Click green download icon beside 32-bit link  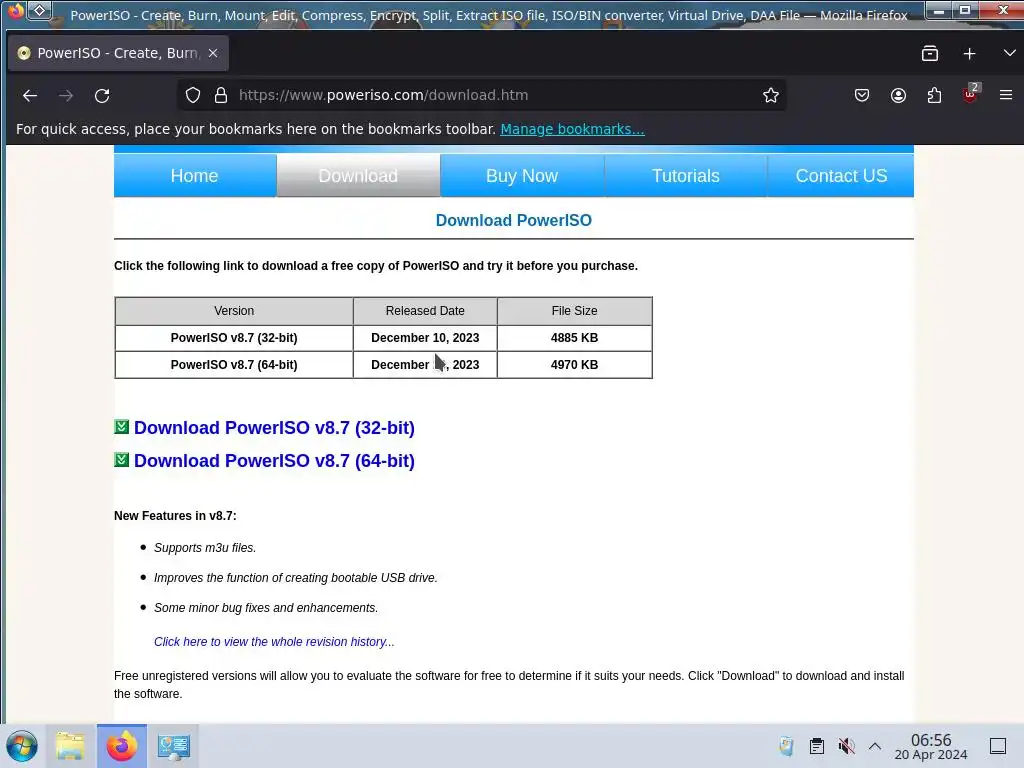point(121,426)
